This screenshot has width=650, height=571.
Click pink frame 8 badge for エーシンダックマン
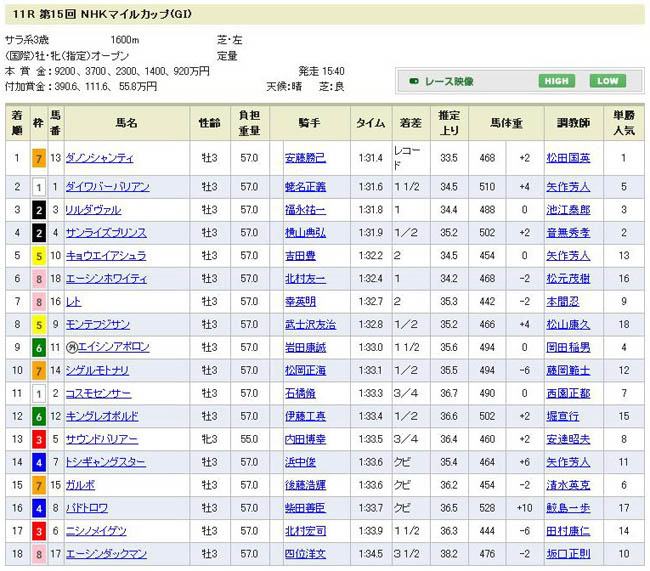[38, 553]
